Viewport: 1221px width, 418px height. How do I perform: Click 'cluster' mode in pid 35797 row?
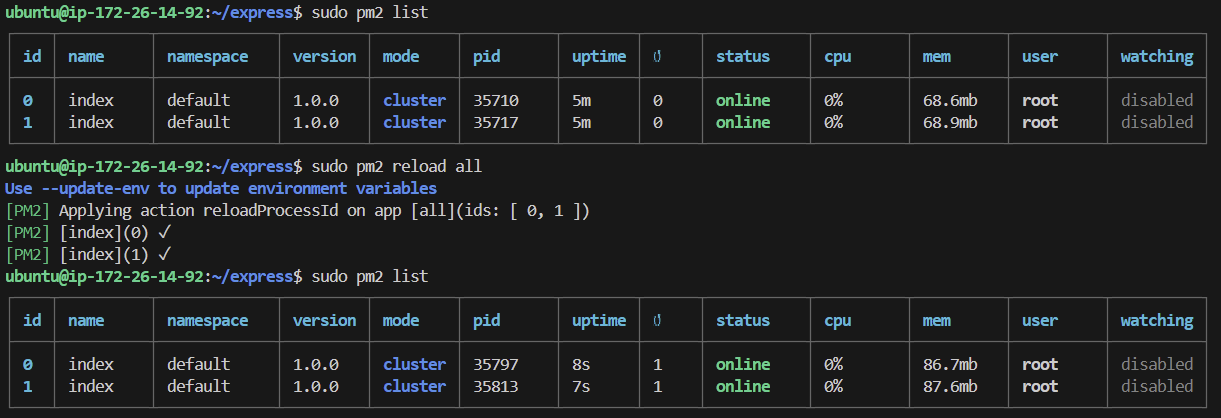[414, 364]
